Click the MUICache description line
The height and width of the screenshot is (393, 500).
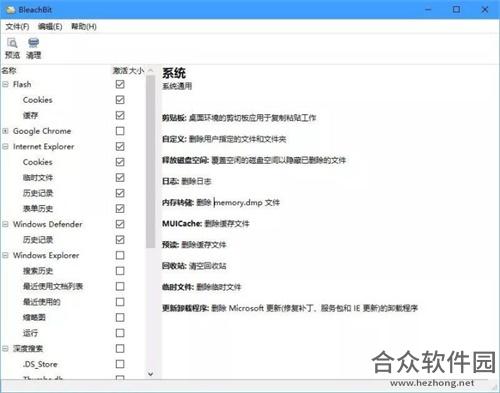point(206,224)
